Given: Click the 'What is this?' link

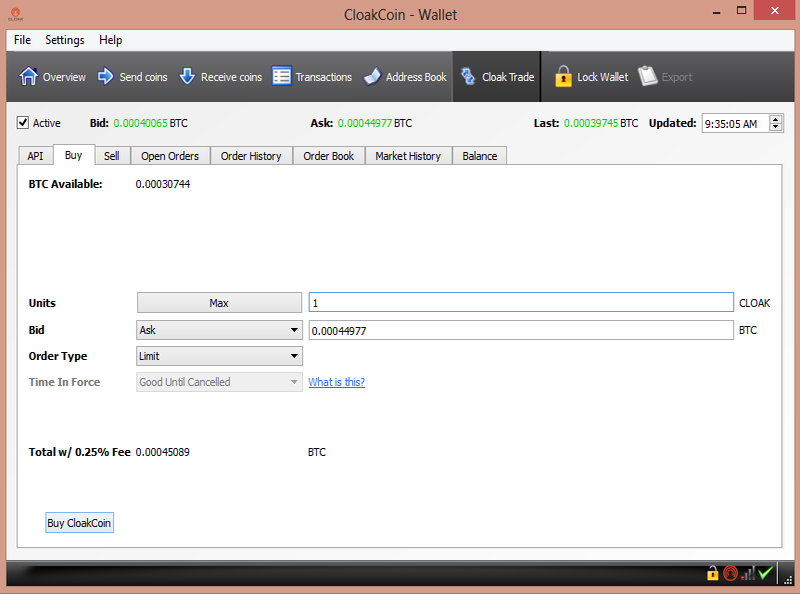Looking at the screenshot, I should tap(336, 382).
